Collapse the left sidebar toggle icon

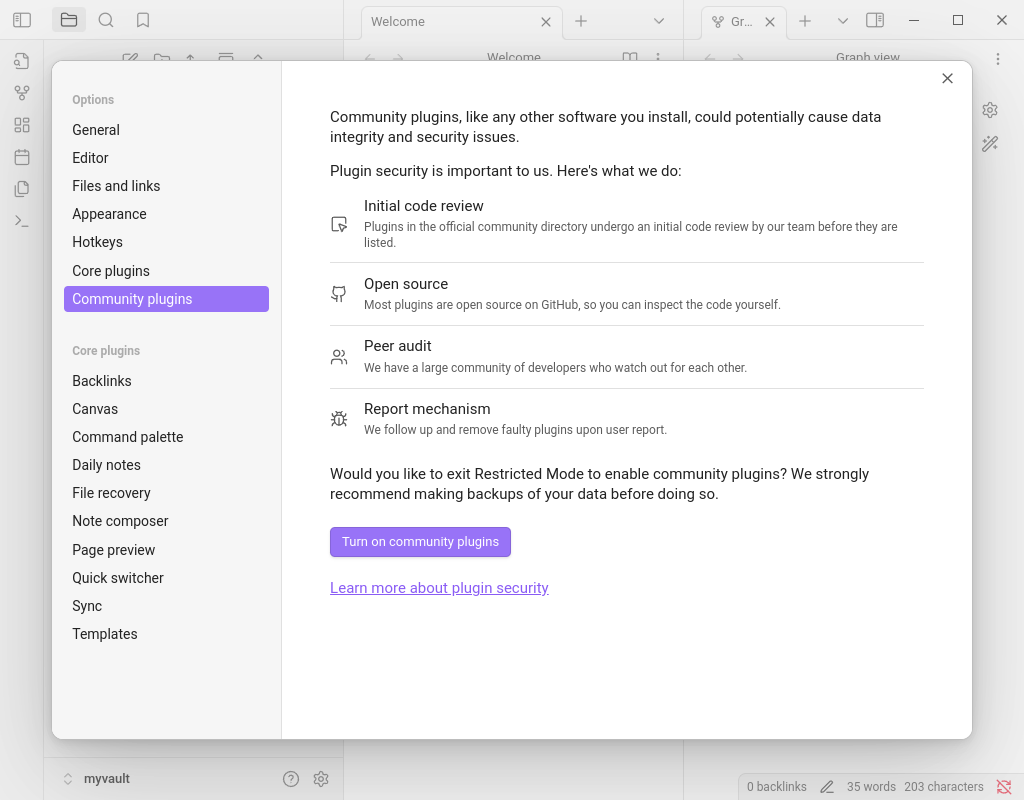(x=22, y=20)
